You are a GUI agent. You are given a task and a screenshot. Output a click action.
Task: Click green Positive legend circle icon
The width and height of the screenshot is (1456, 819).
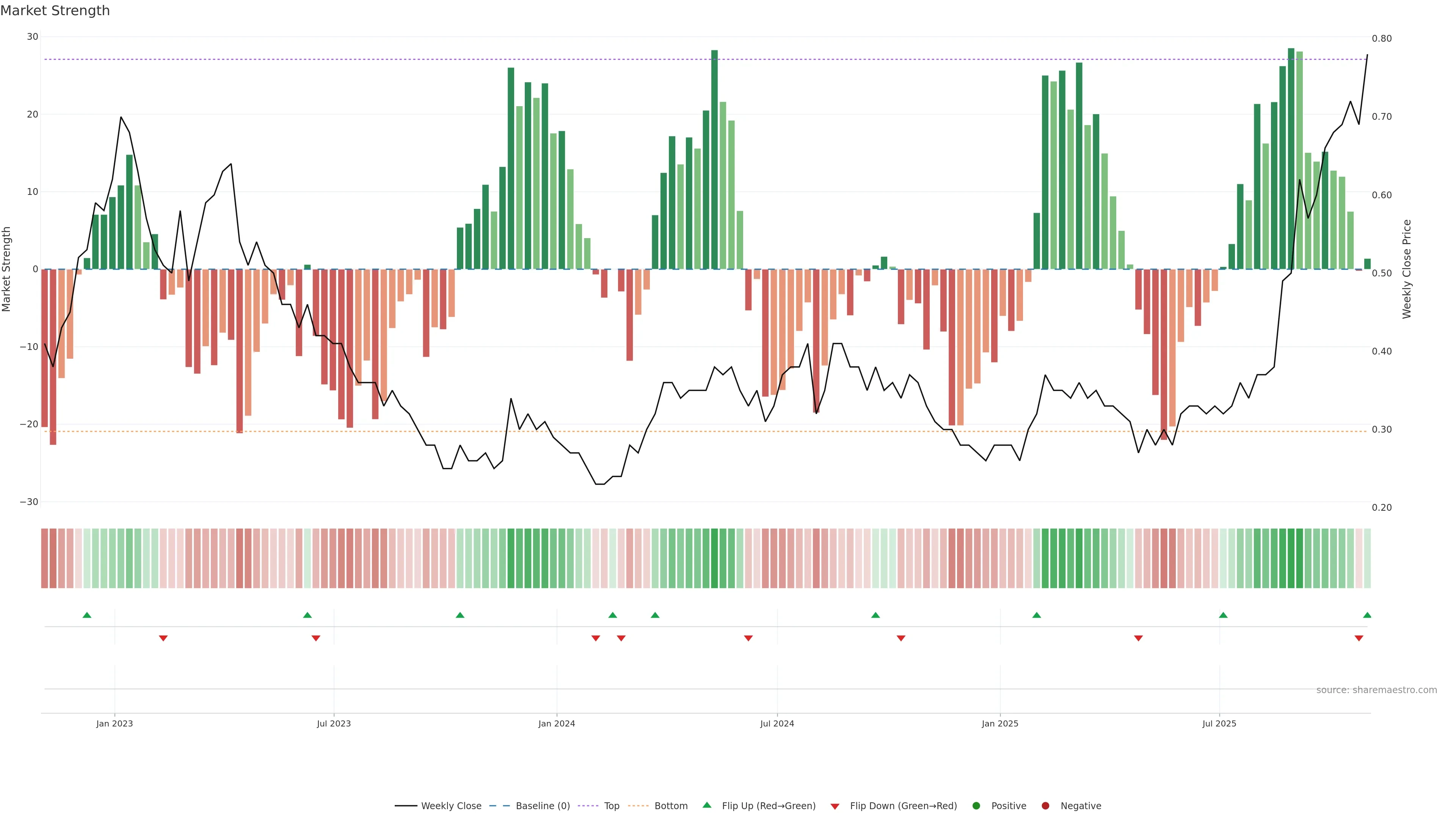(976, 806)
